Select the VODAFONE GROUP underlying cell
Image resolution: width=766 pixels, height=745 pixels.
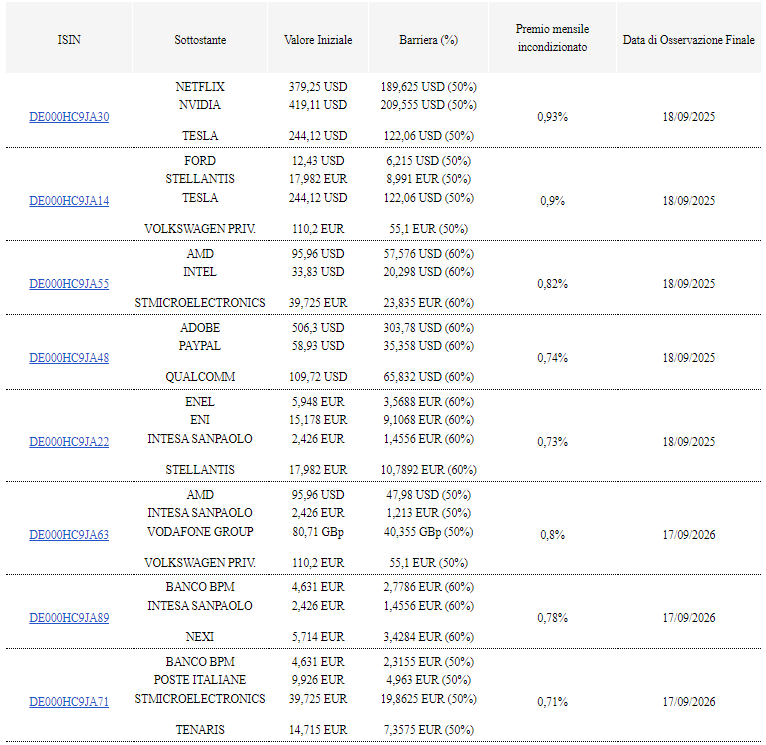coord(200,532)
